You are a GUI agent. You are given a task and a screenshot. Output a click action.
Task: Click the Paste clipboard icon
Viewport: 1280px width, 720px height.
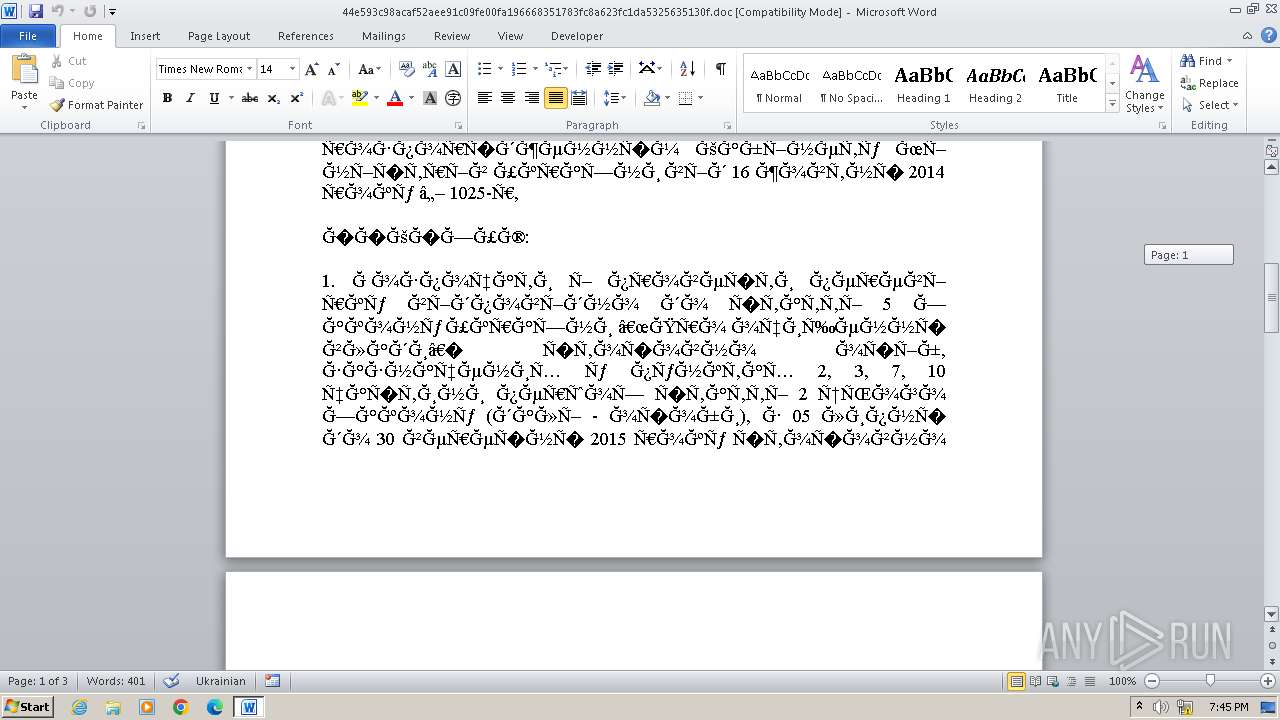24,70
